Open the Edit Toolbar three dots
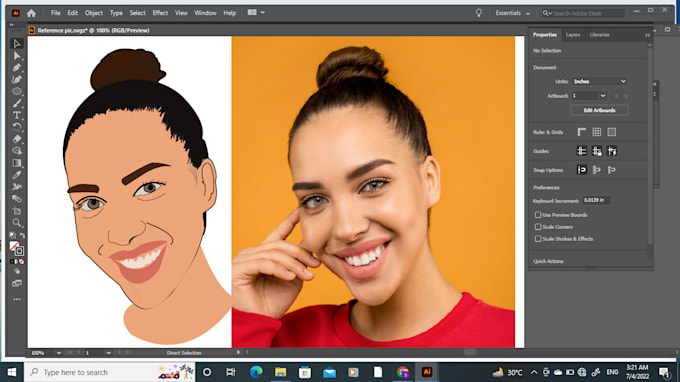This screenshot has width=680, height=382. coord(17,299)
